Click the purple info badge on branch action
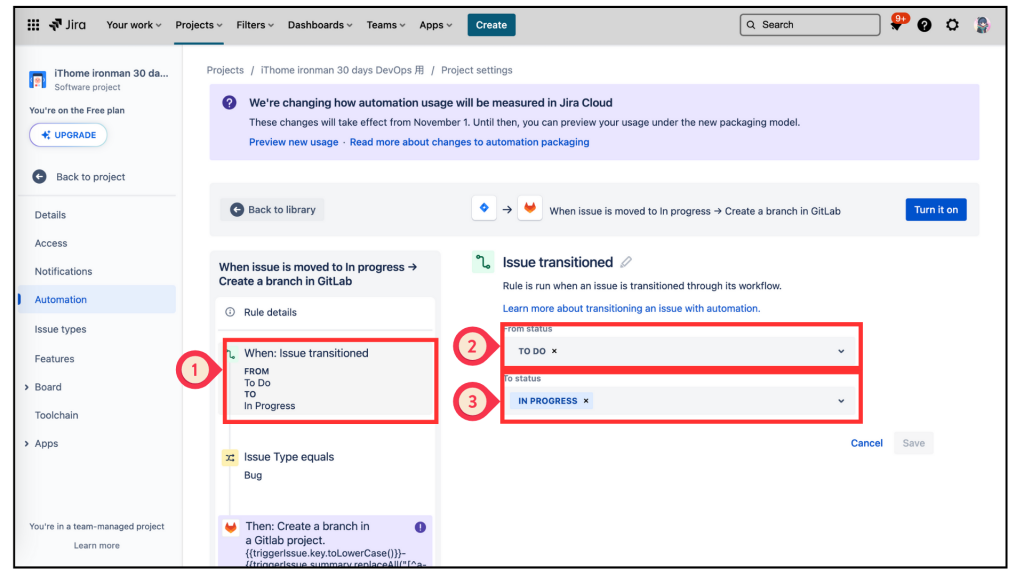 click(x=420, y=527)
